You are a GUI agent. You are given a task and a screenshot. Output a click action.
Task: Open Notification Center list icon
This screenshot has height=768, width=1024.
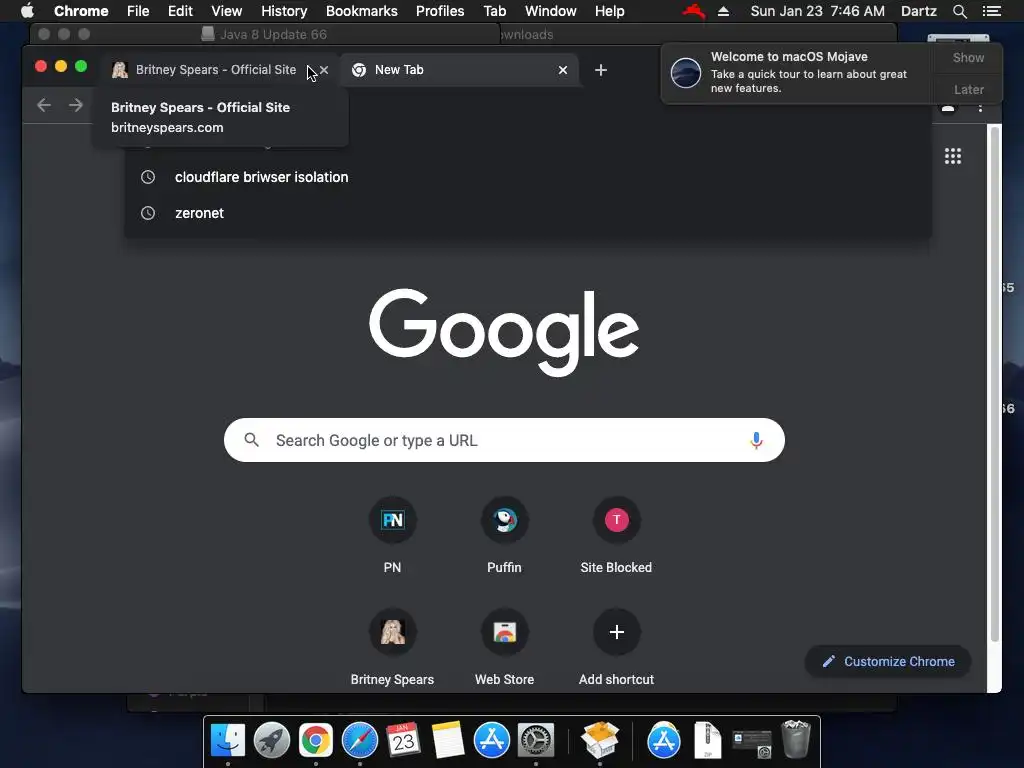click(991, 11)
